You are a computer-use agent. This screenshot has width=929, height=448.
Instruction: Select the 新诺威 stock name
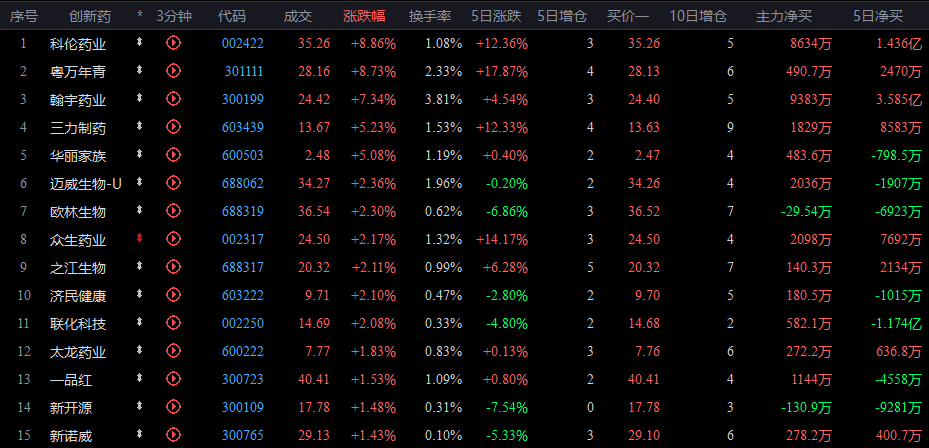click(x=71, y=436)
